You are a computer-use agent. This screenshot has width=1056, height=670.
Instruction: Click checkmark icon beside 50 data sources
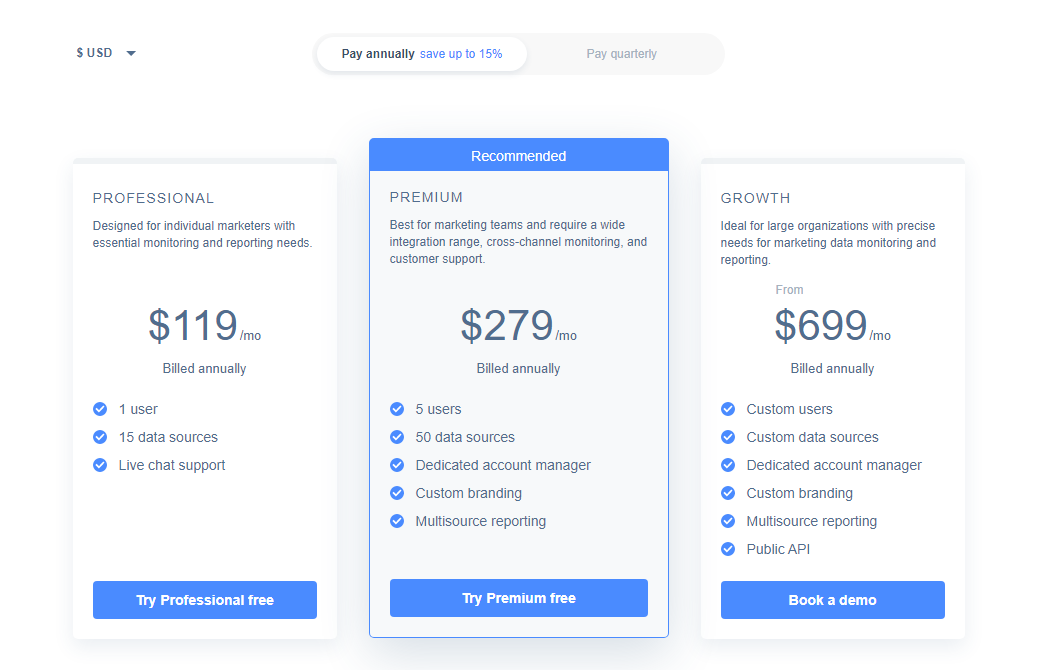(x=397, y=437)
